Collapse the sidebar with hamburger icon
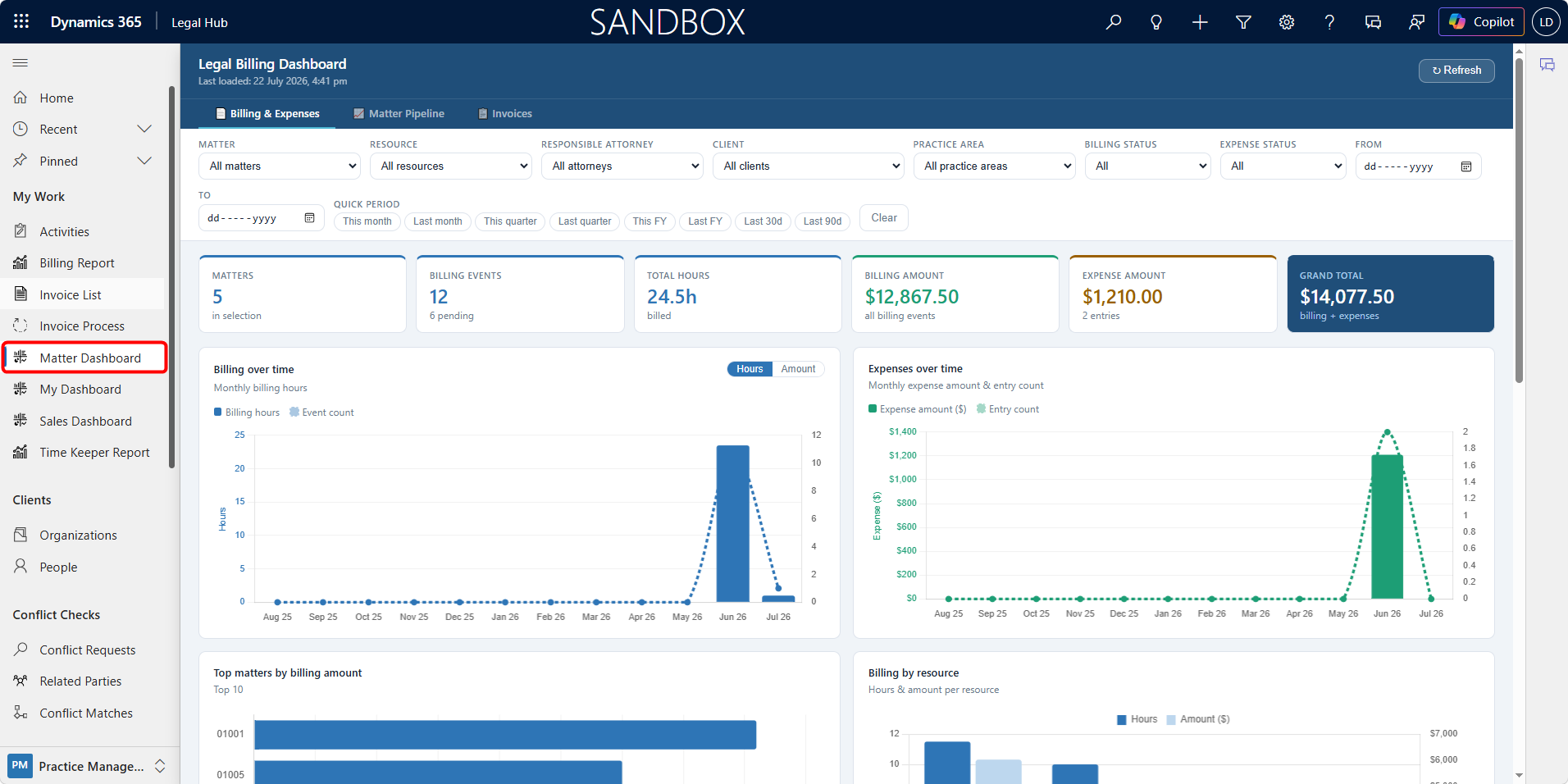This screenshot has height=784, width=1568. 21,63
